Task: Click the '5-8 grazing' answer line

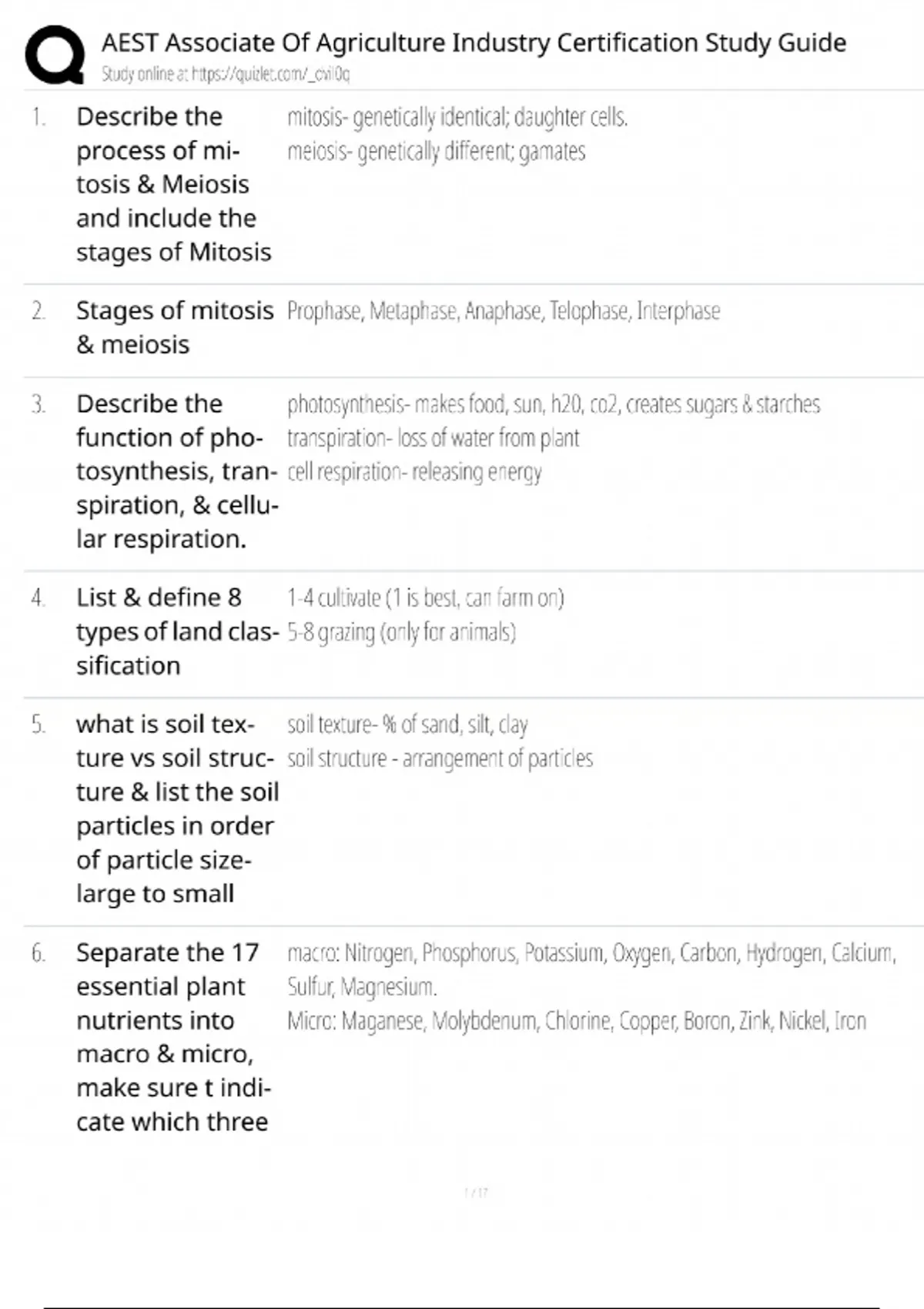Action: click(401, 632)
